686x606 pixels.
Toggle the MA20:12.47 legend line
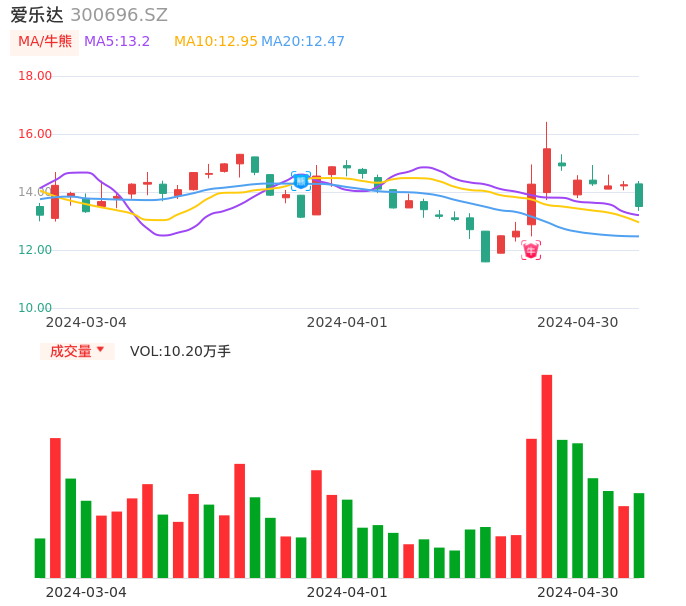[303, 42]
